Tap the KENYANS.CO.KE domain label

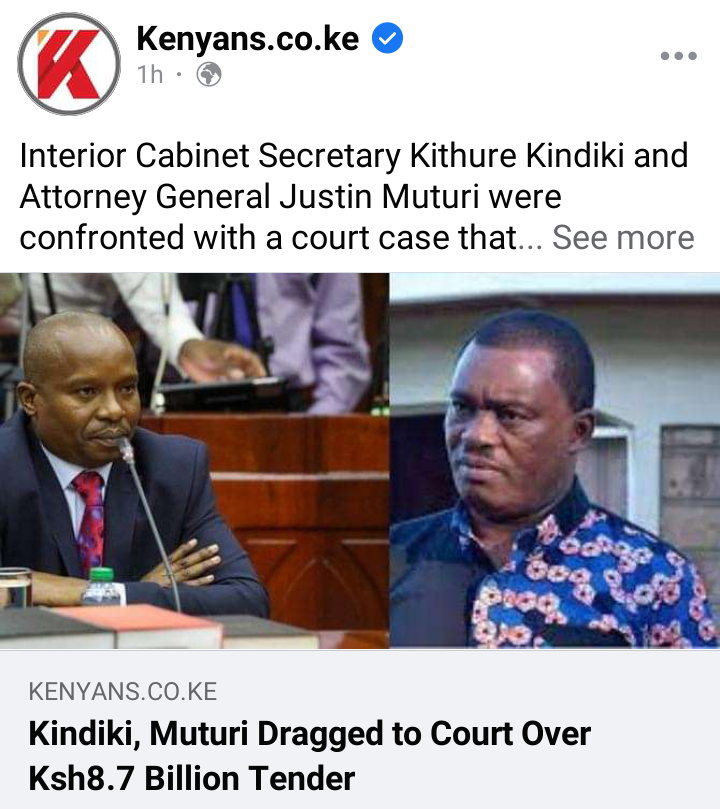(x=123, y=691)
